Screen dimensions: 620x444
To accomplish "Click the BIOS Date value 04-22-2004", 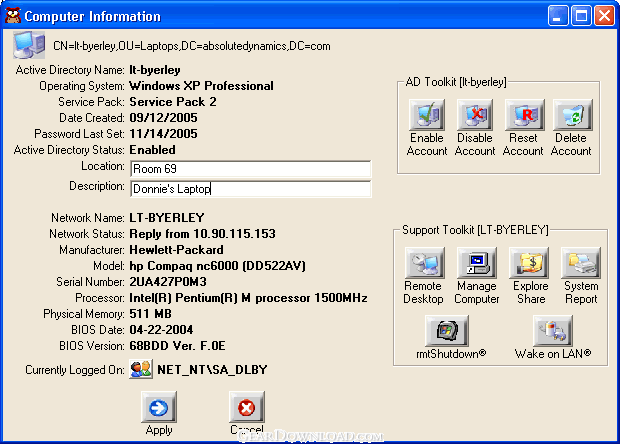I will [161, 330].
